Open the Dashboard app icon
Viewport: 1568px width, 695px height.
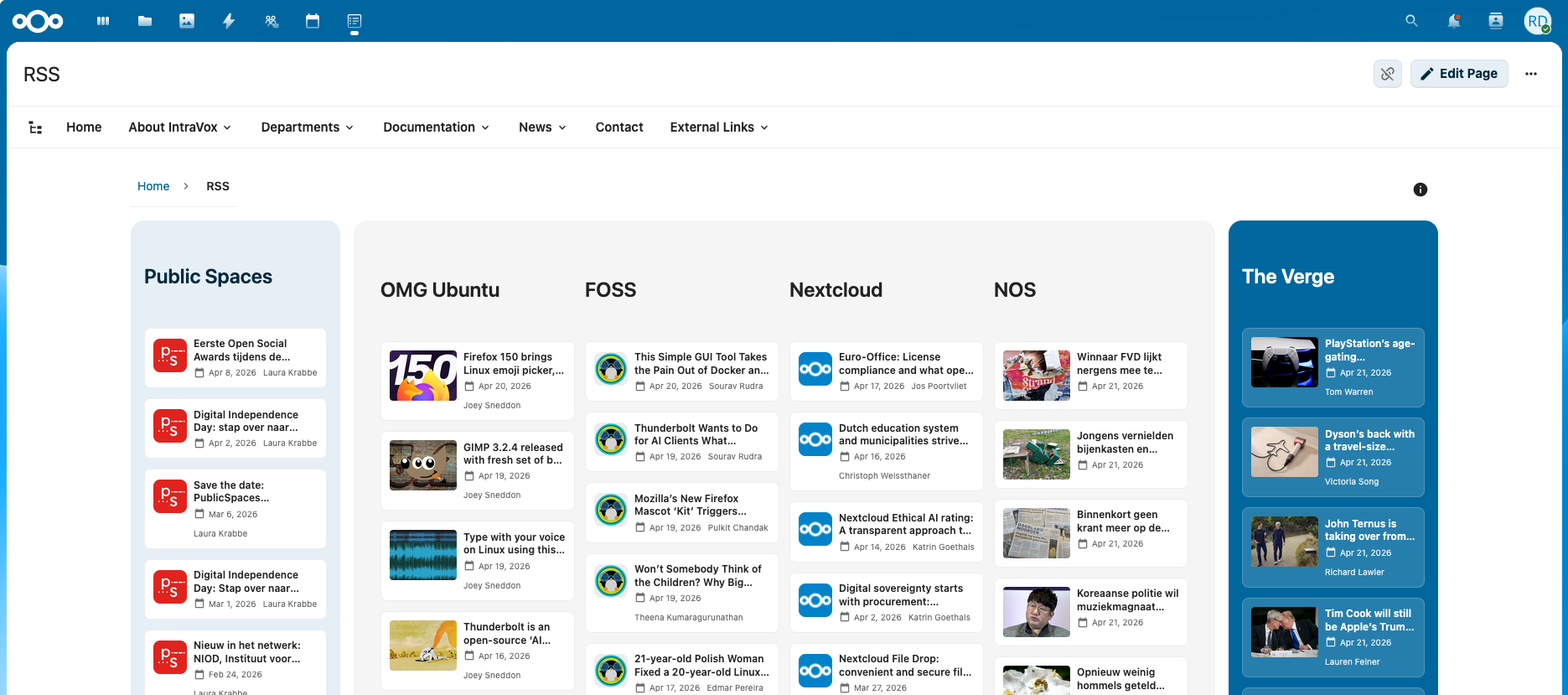(x=103, y=21)
